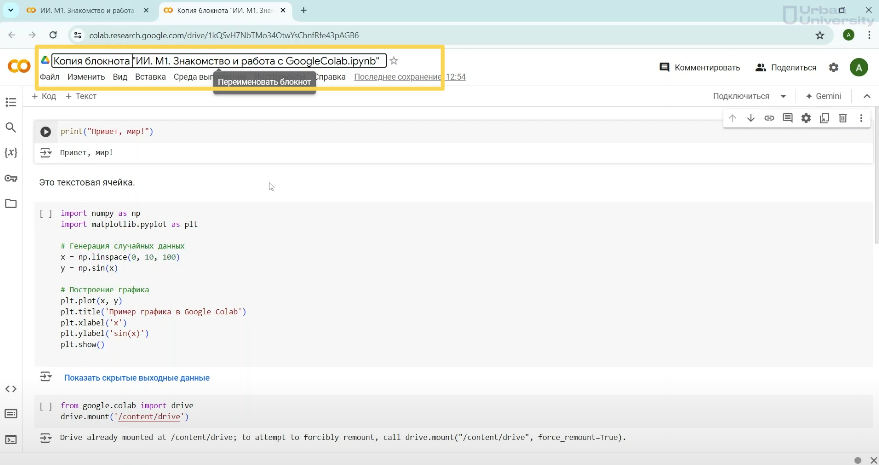Star the notebook next to its title
This screenshot has width=879, height=465.
[x=394, y=61]
